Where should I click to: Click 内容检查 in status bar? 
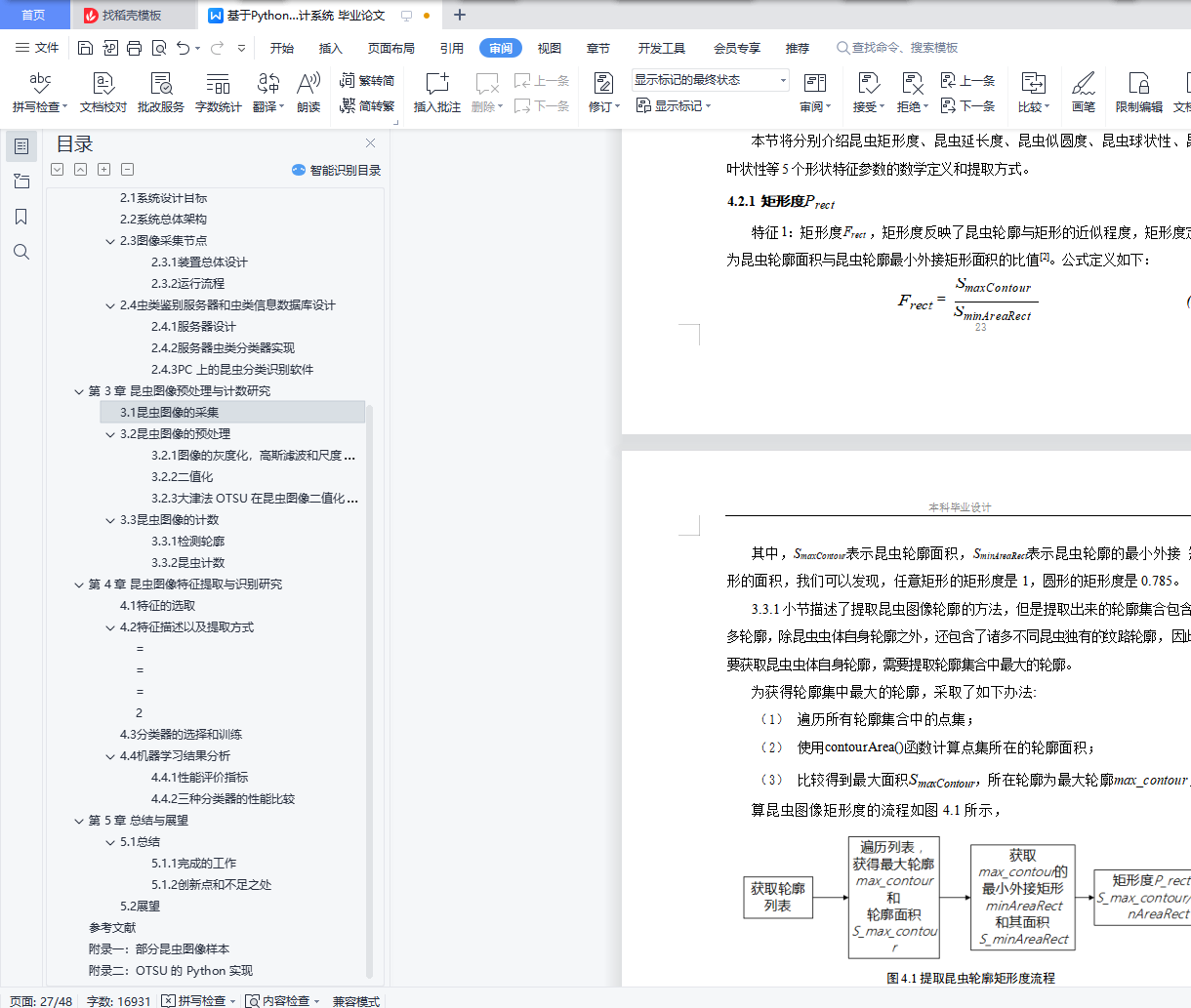(x=282, y=1000)
